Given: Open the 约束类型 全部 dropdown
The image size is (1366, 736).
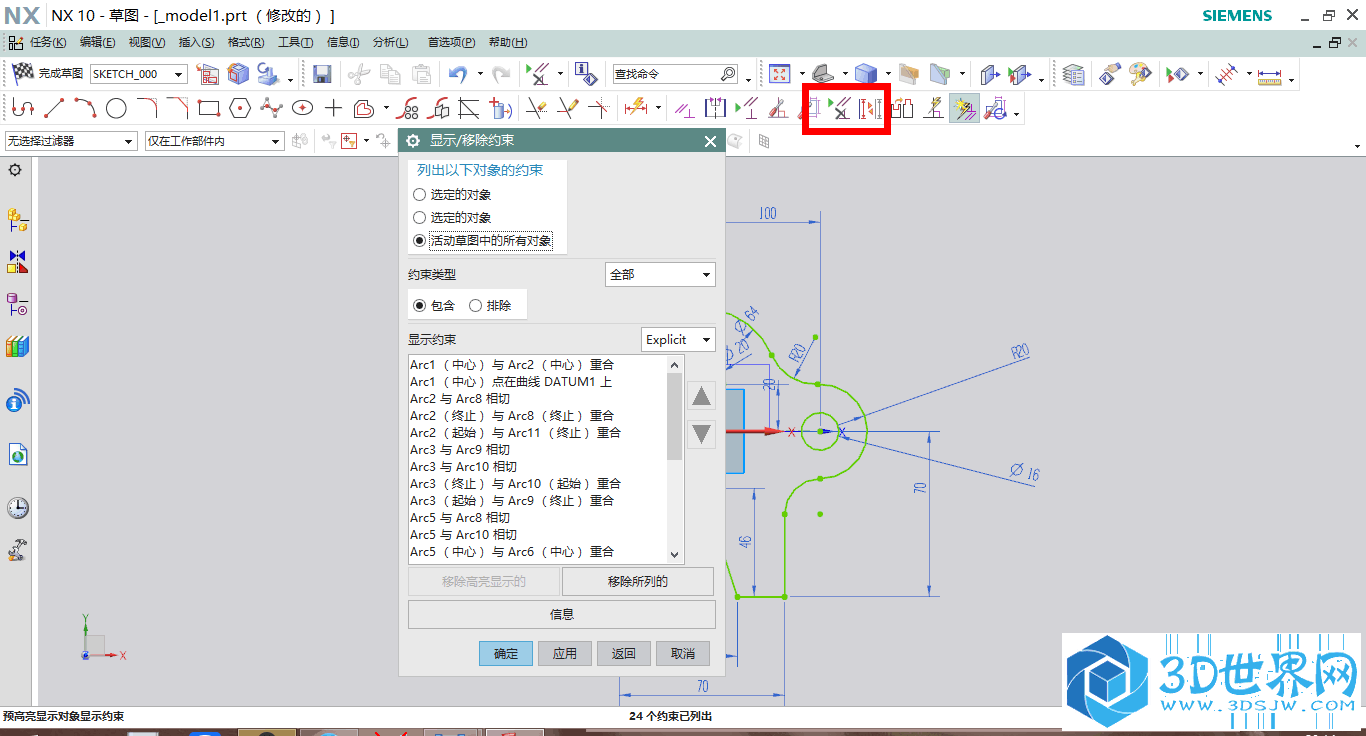Looking at the screenshot, I should (660, 274).
